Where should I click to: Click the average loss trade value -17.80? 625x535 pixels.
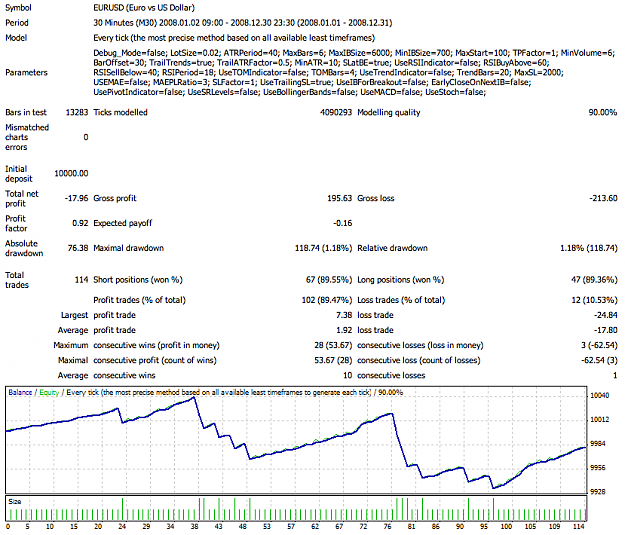pyautogui.click(x=605, y=330)
